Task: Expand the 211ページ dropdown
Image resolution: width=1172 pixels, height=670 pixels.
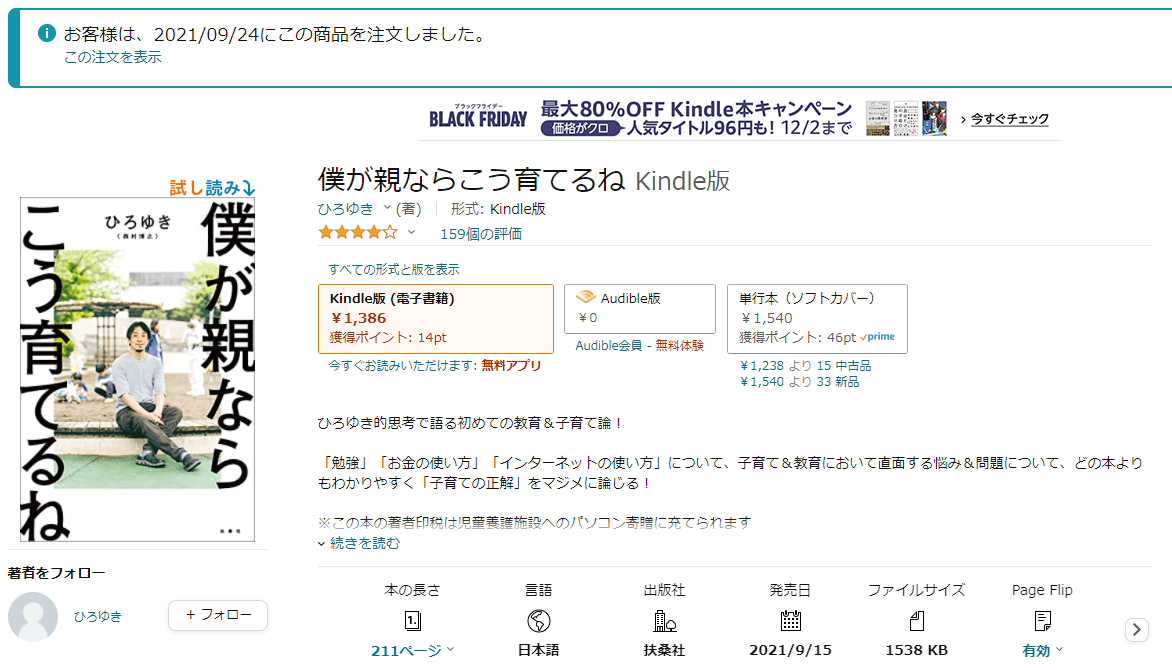Action: 413,651
